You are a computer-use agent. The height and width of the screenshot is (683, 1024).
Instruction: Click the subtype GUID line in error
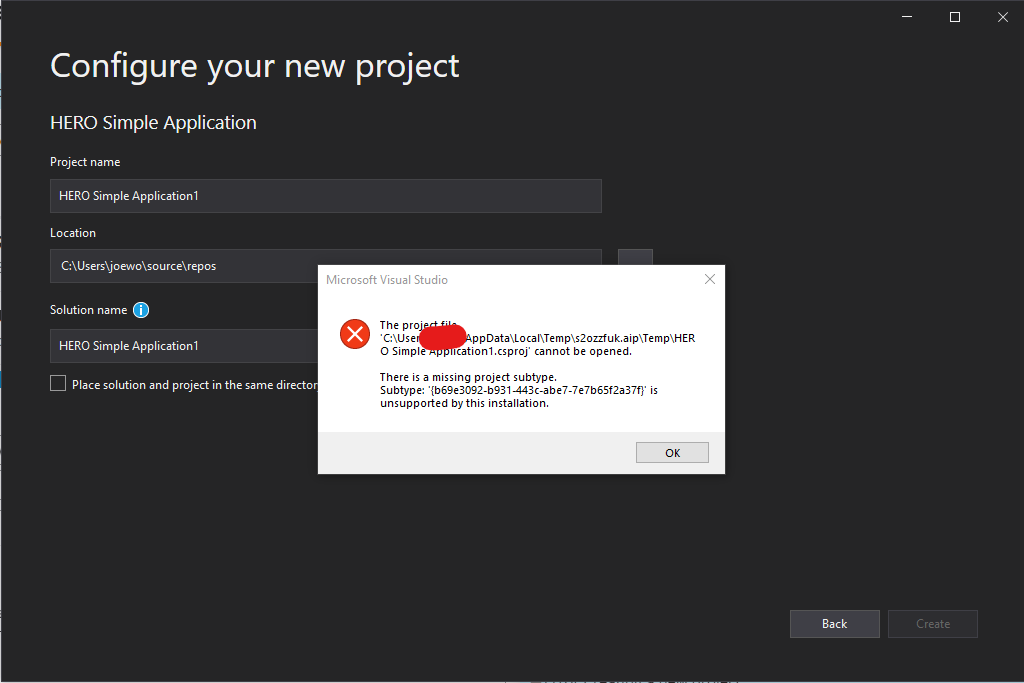(519, 390)
